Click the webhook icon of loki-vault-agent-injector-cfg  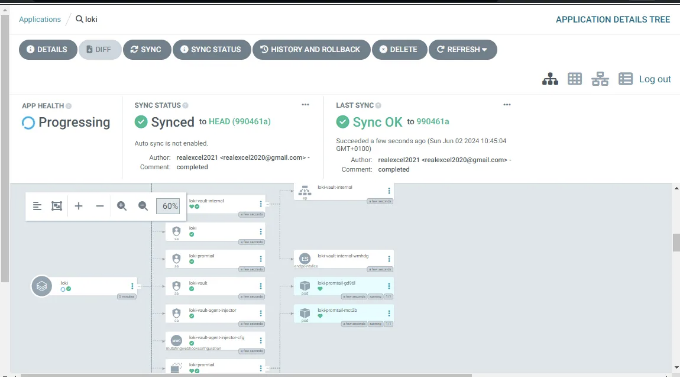pyautogui.click(x=177, y=341)
